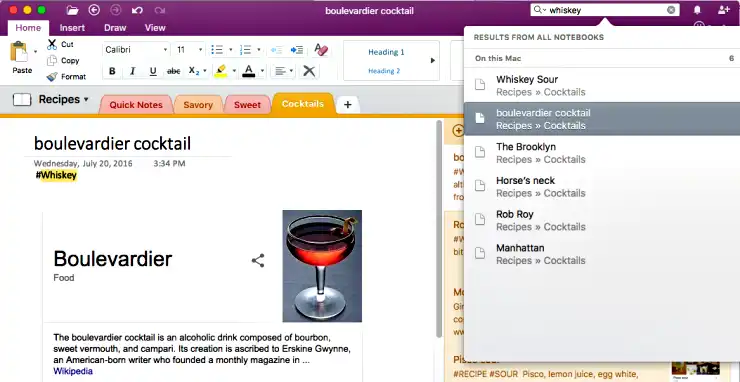Apply a bulleted list
The height and width of the screenshot is (382, 740).
point(217,50)
